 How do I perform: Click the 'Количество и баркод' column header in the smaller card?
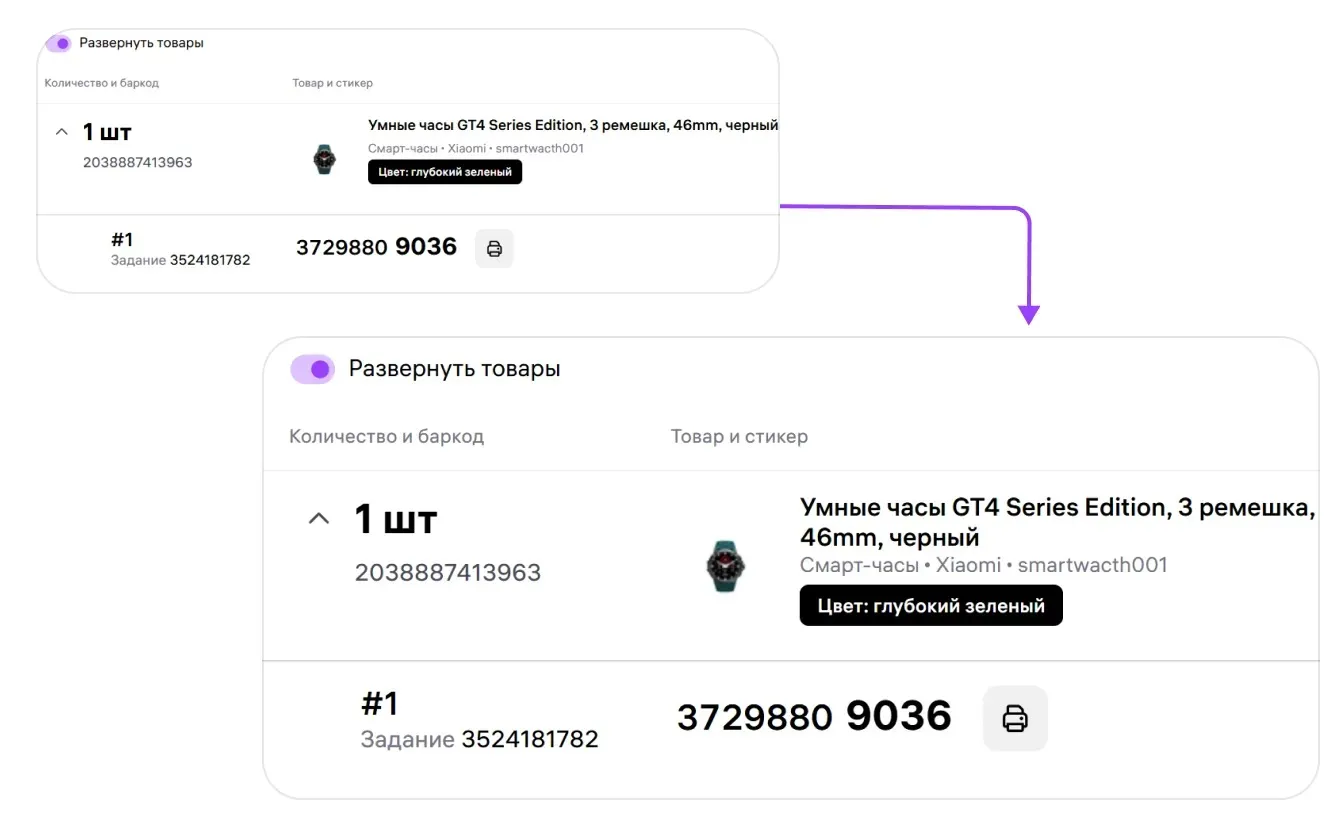[102, 83]
